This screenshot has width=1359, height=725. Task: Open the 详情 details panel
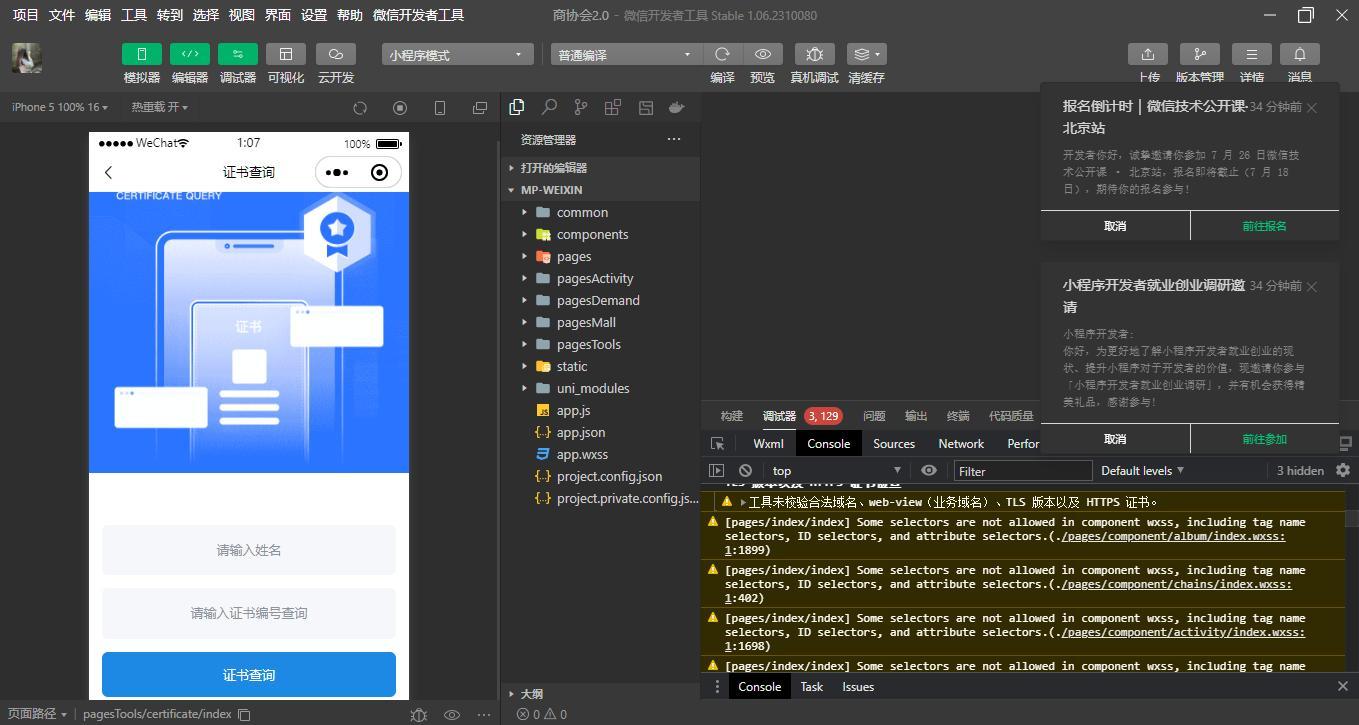pyautogui.click(x=1252, y=54)
